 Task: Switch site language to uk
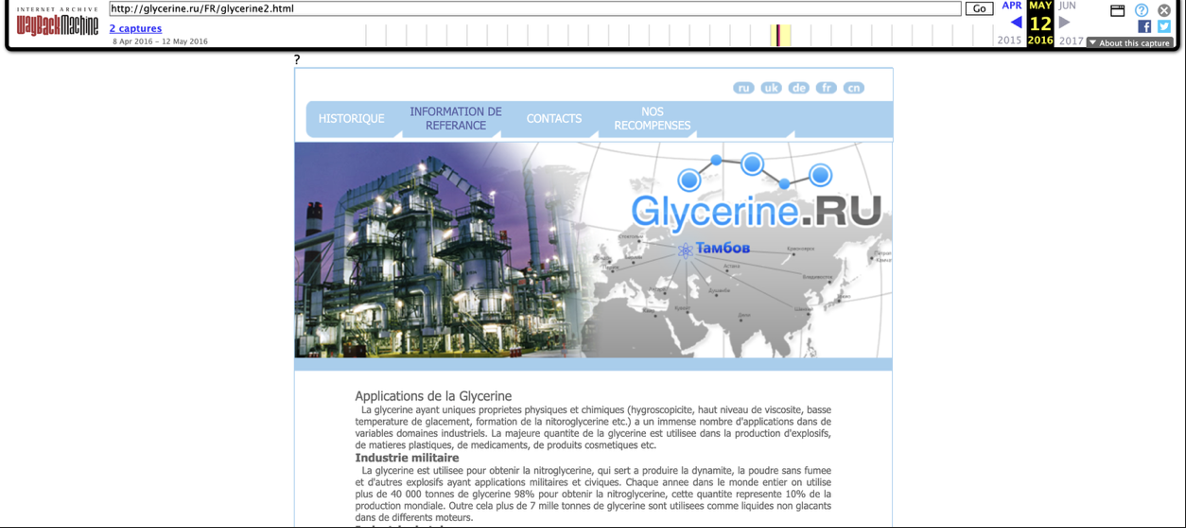pyautogui.click(x=772, y=88)
